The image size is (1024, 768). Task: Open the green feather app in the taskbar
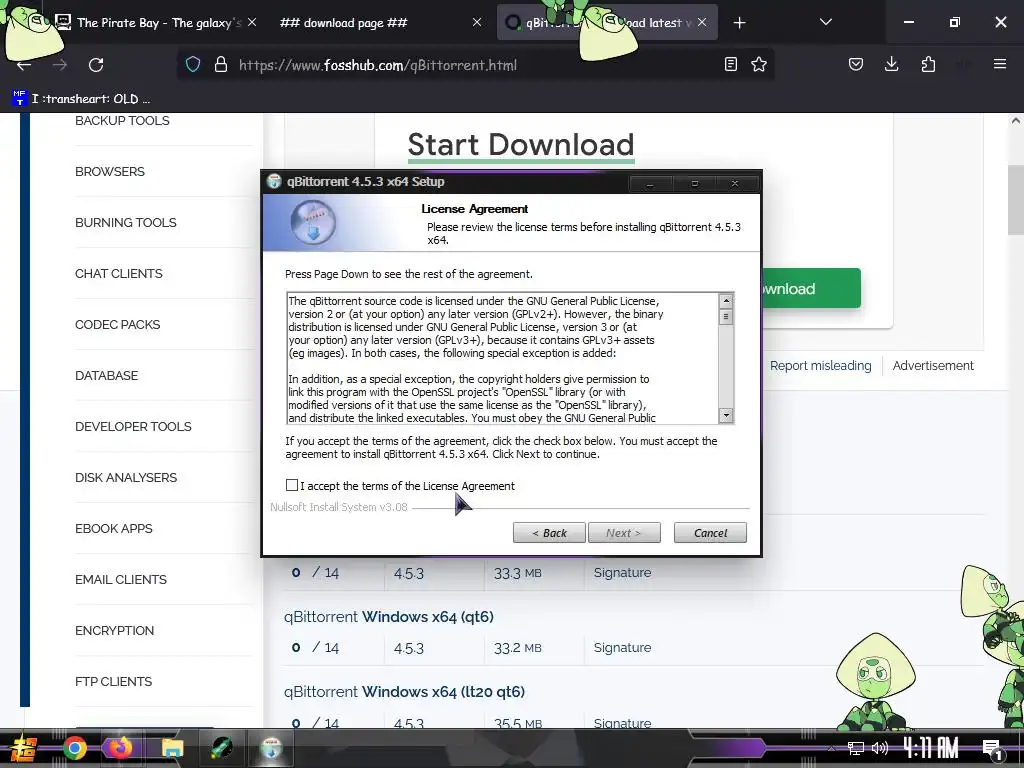tap(221, 748)
